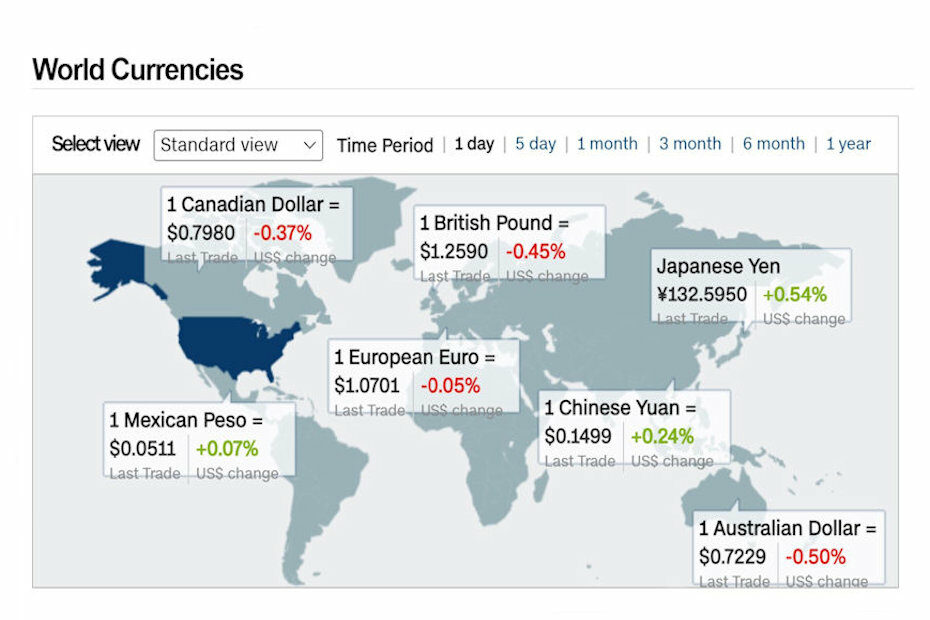Select the 1 day time period
Viewport: 930px width, 620px height.
pyautogui.click(x=474, y=144)
